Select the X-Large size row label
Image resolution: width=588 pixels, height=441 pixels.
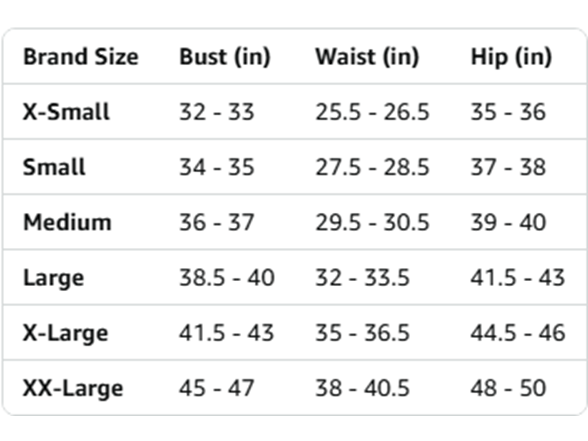(66, 333)
